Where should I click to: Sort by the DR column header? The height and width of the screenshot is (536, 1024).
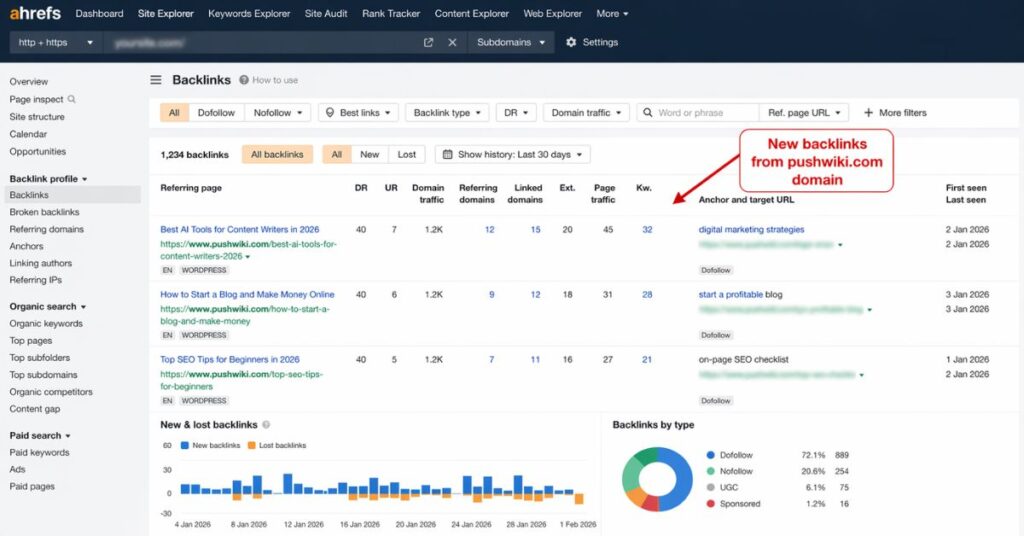click(x=361, y=187)
